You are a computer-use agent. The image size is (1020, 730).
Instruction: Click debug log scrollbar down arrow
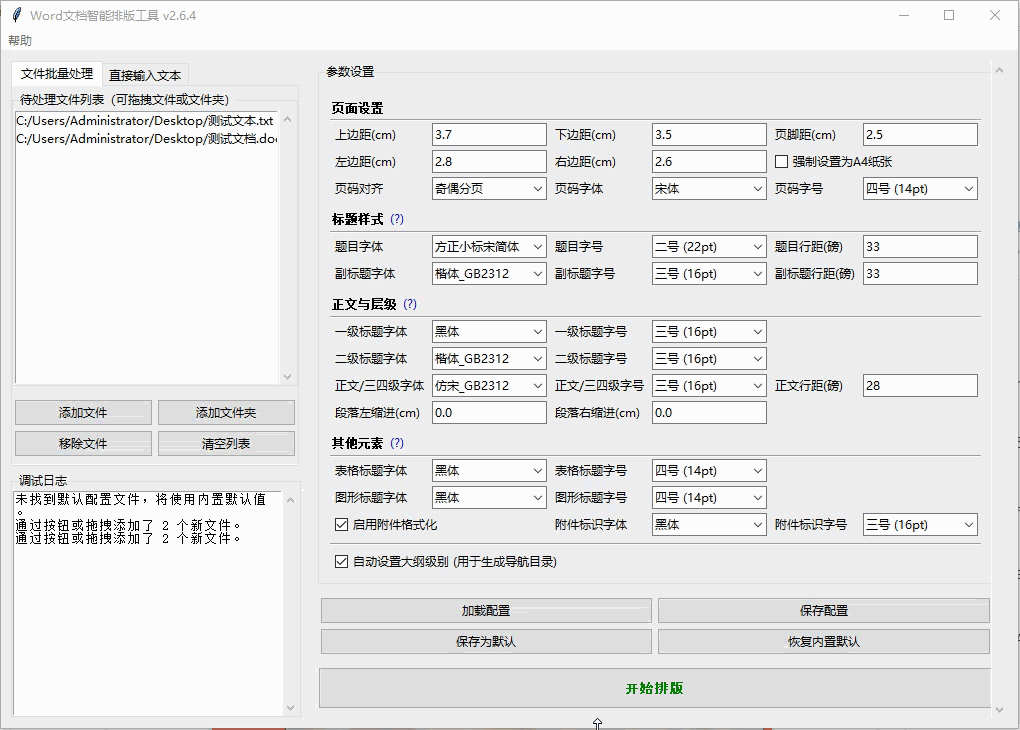(290, 707)
